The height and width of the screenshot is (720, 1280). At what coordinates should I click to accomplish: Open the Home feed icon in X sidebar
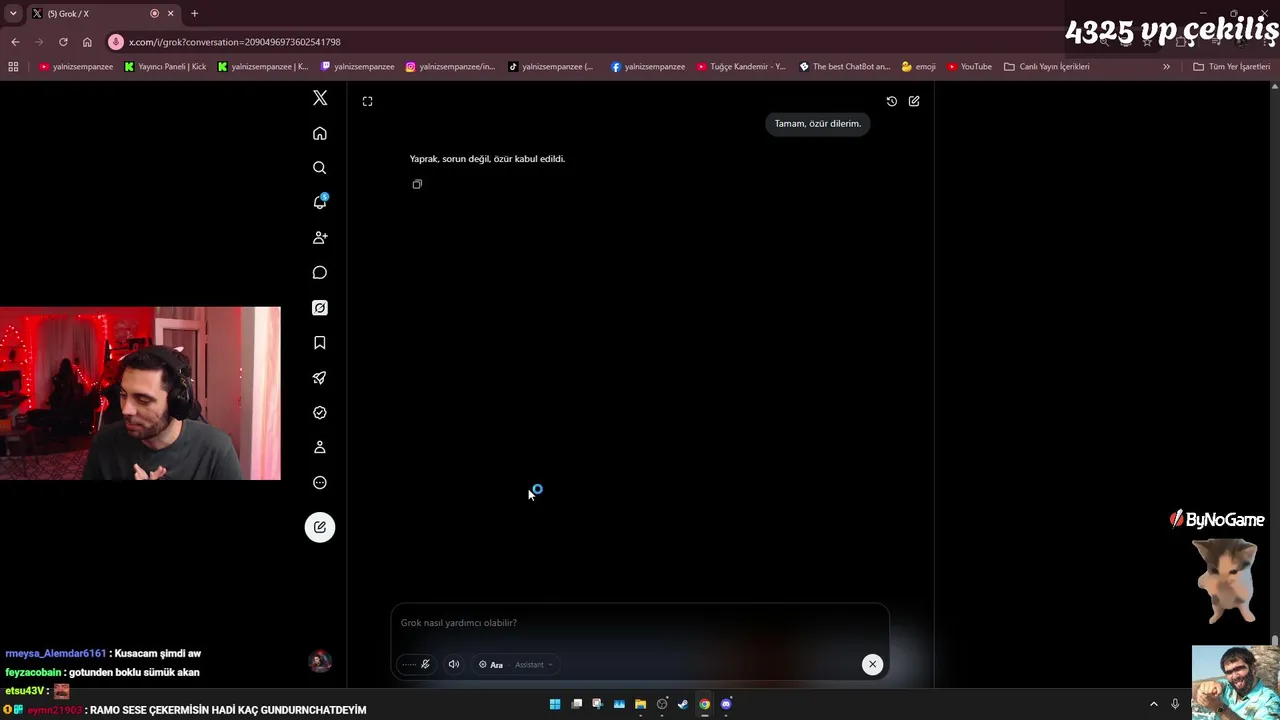pyautogui.click(x=320, y=133)
